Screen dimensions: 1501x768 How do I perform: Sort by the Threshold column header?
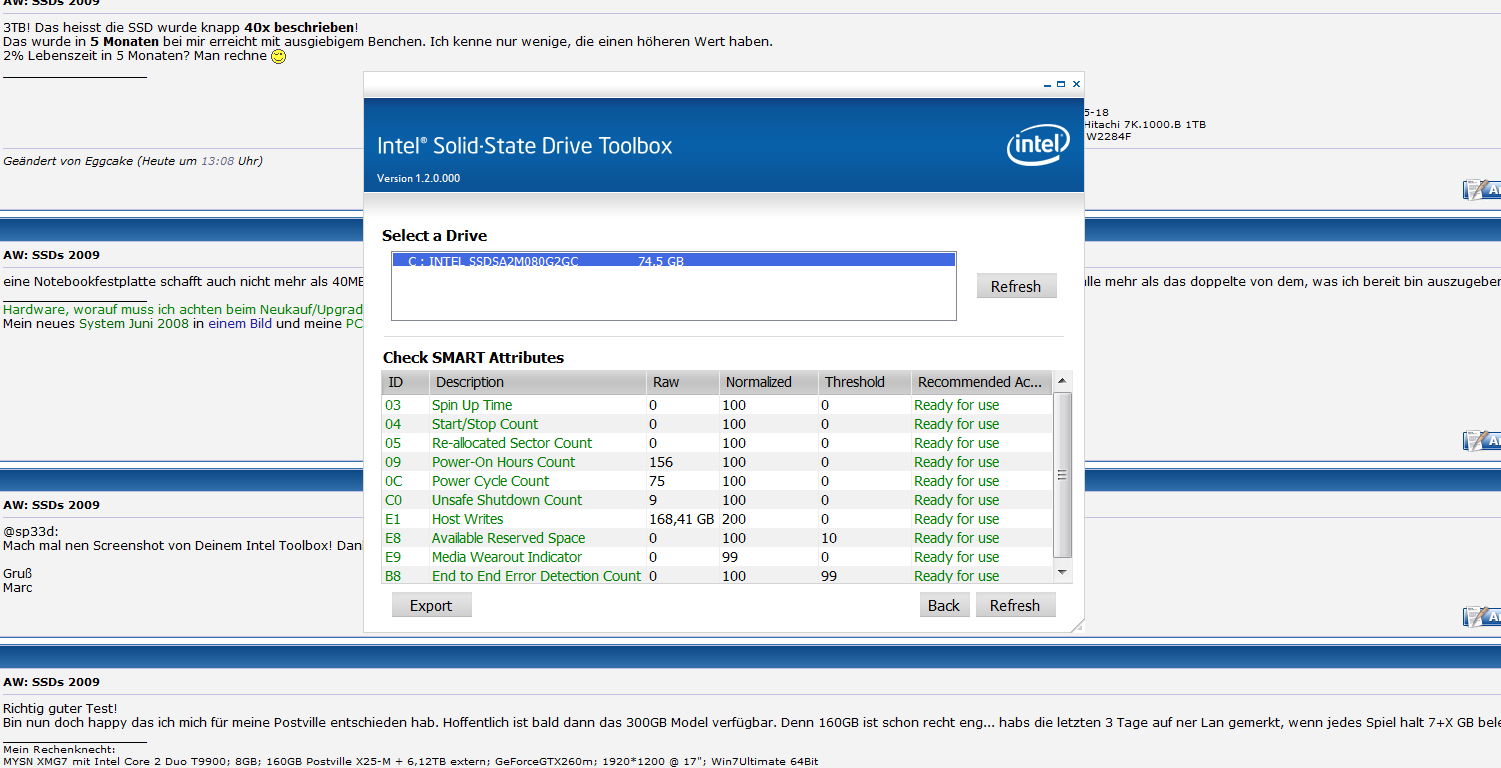point(865,382)
